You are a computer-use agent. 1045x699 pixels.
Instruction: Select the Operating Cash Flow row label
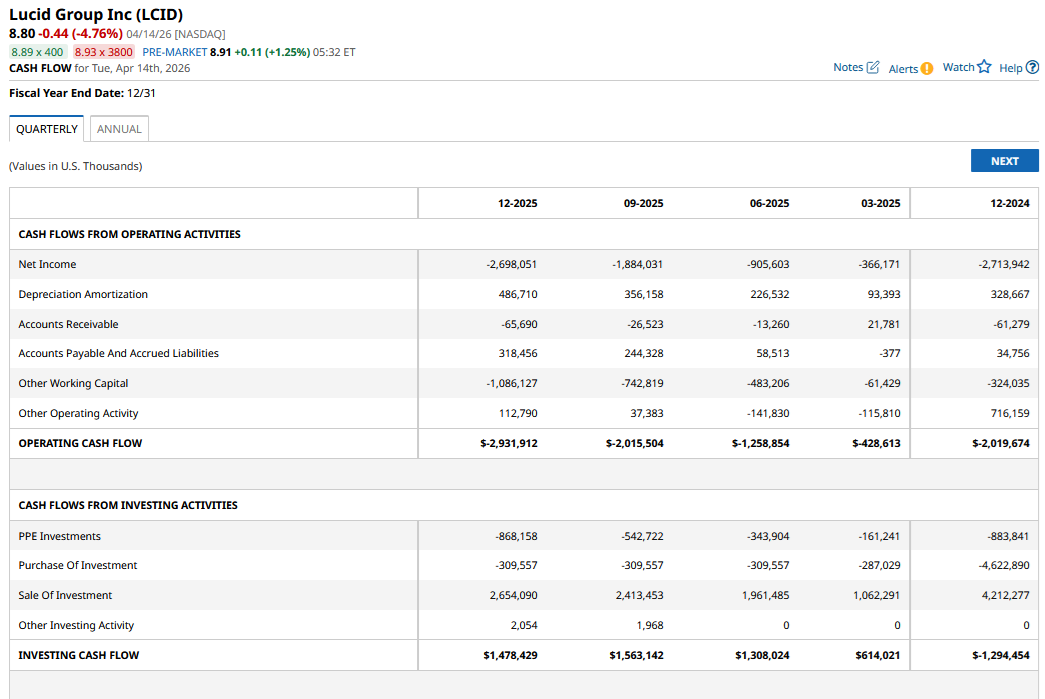tap(80, 443)
